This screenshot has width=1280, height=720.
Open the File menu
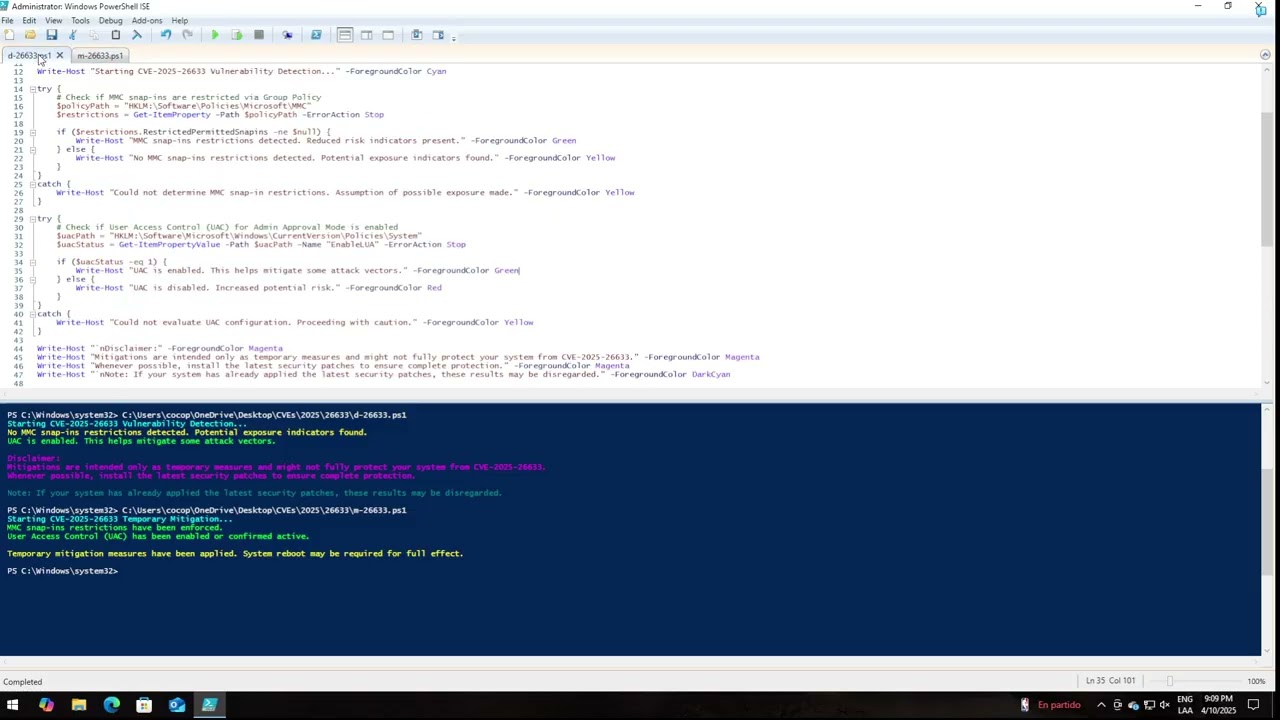point(7,20)
